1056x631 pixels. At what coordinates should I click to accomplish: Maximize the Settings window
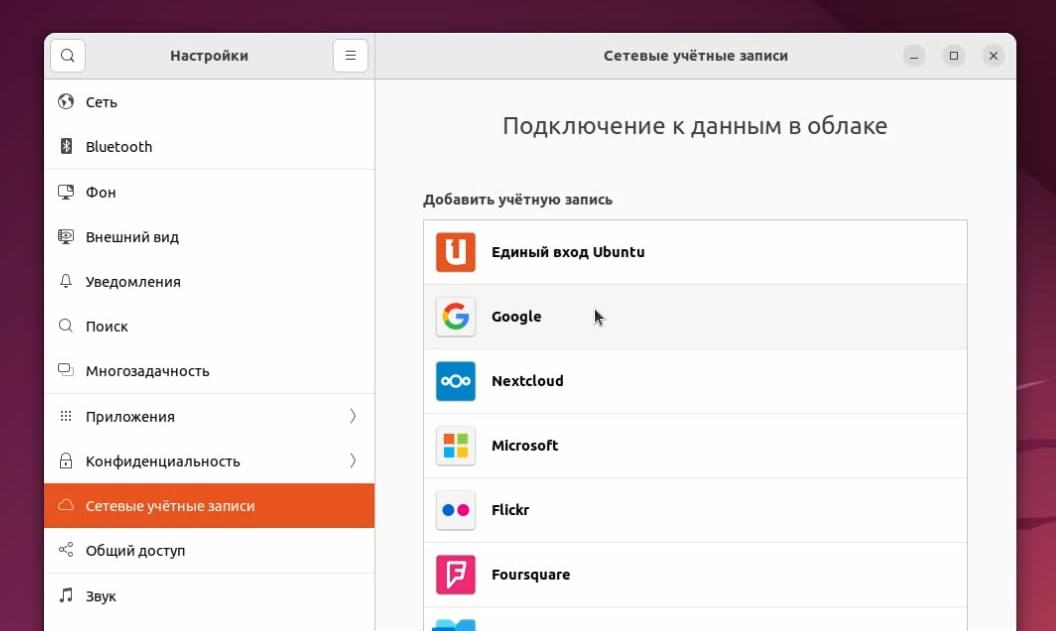coord(954,56)
